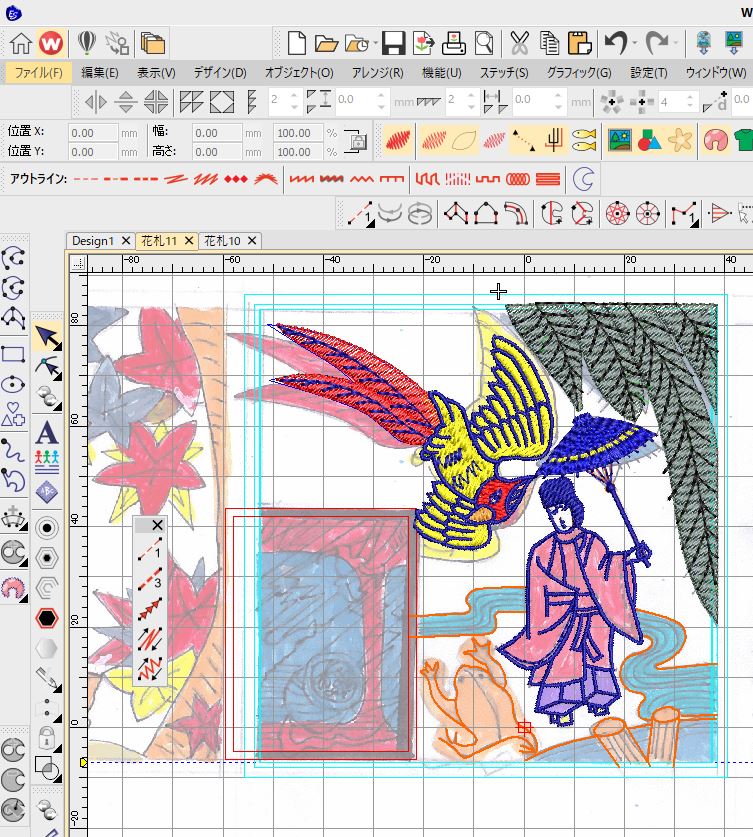The height and width of the screenshot is (837, 753).
Task: Expand the recent files dropdown arrow
Action: (376, 43)
